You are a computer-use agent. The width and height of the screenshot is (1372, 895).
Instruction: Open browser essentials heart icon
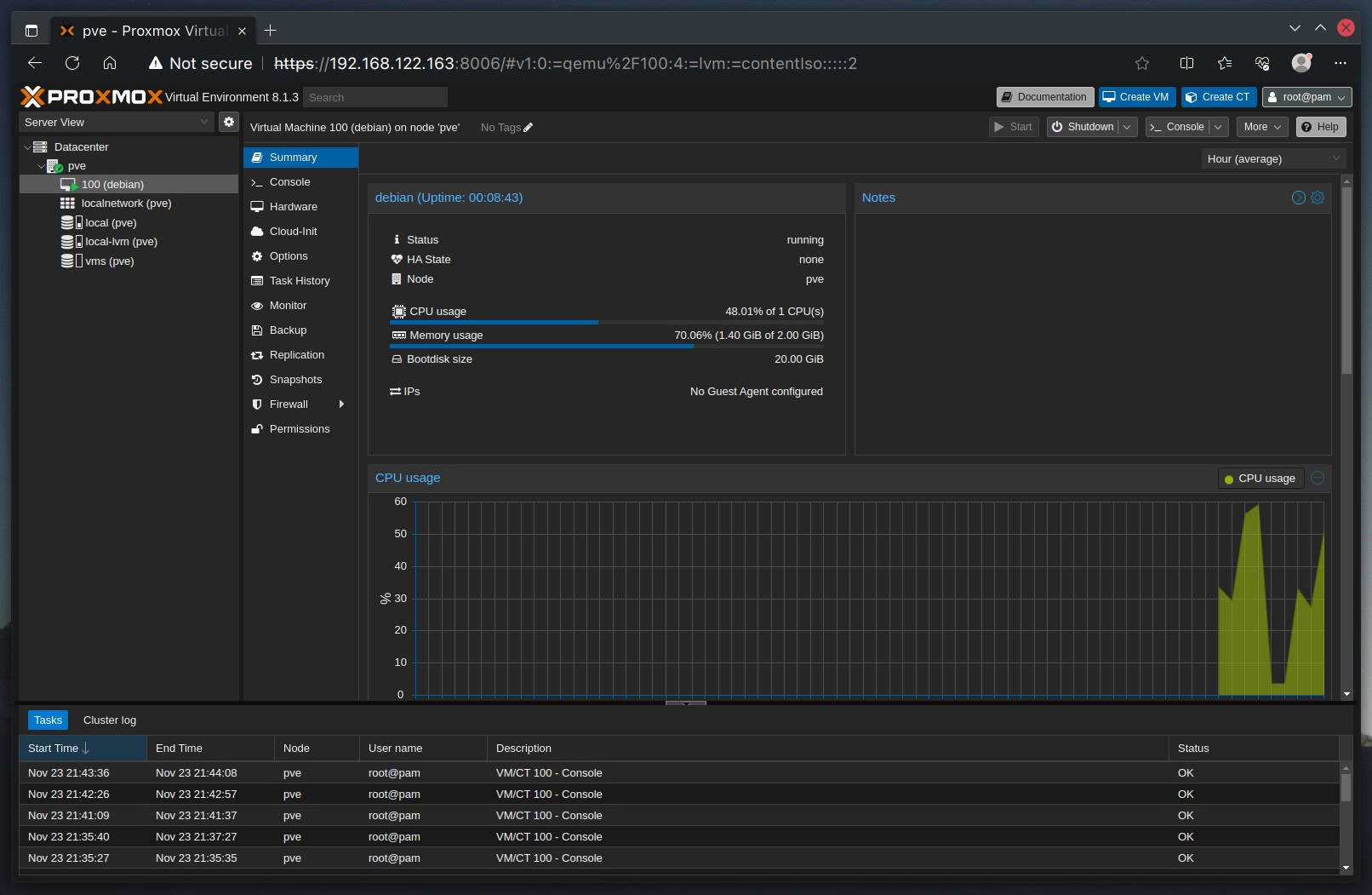pos(1262,63)
